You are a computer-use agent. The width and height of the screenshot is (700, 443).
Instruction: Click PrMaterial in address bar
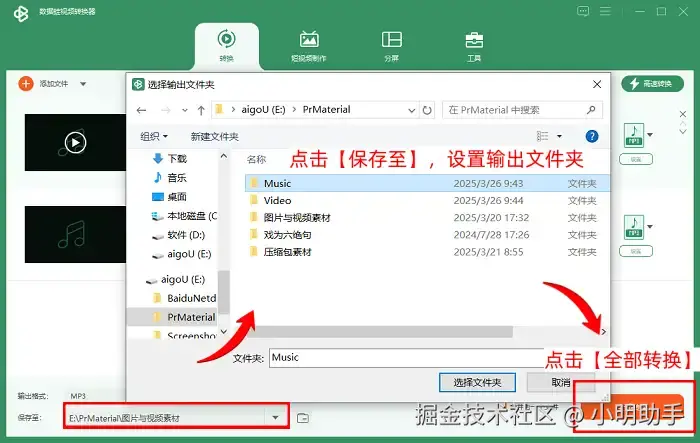(326, 109)
